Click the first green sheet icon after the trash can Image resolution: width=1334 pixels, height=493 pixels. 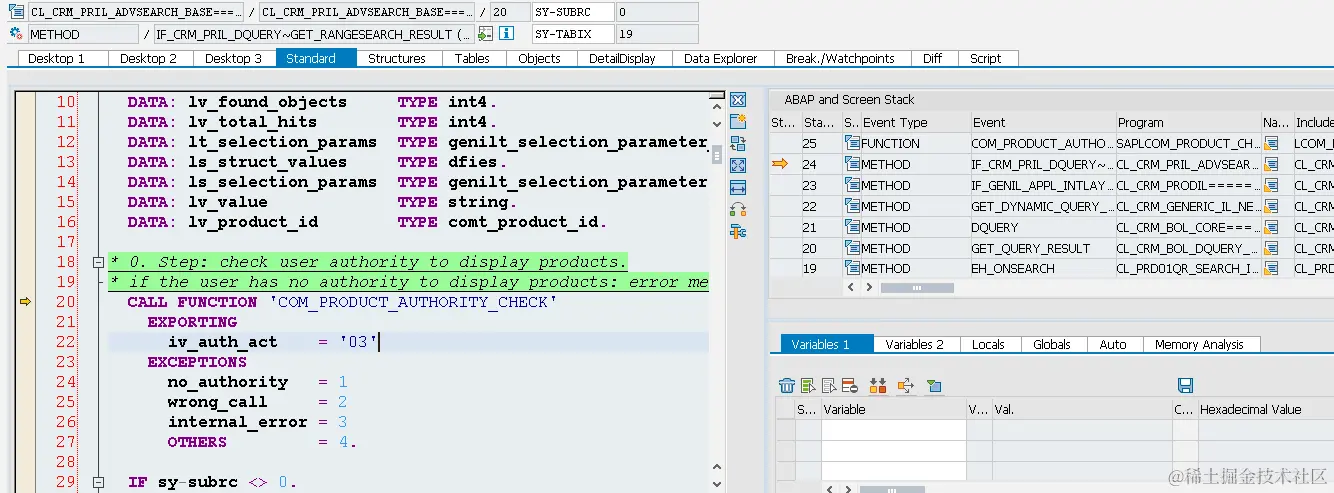[x=809, y=386]
